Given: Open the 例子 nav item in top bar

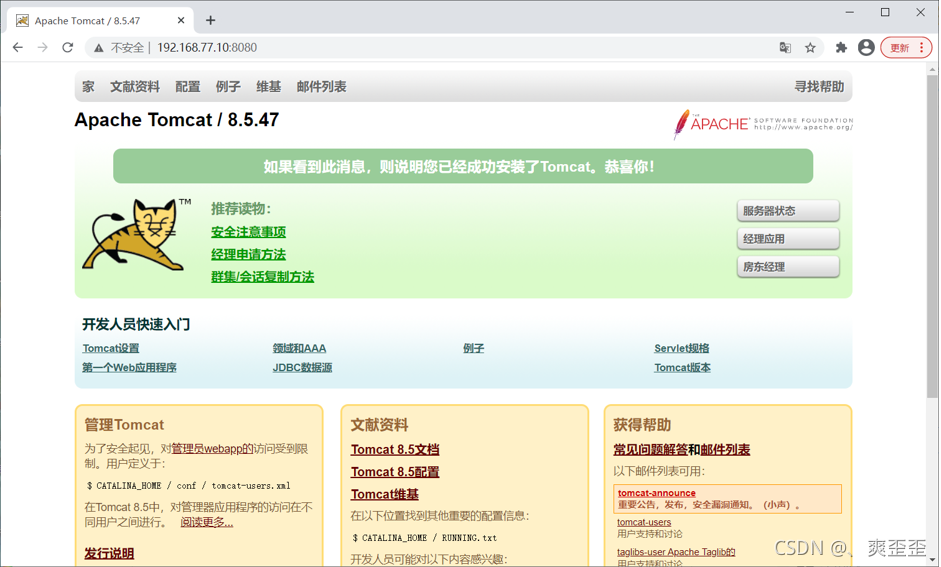Looking at the screenshot, I should point(228,86).
